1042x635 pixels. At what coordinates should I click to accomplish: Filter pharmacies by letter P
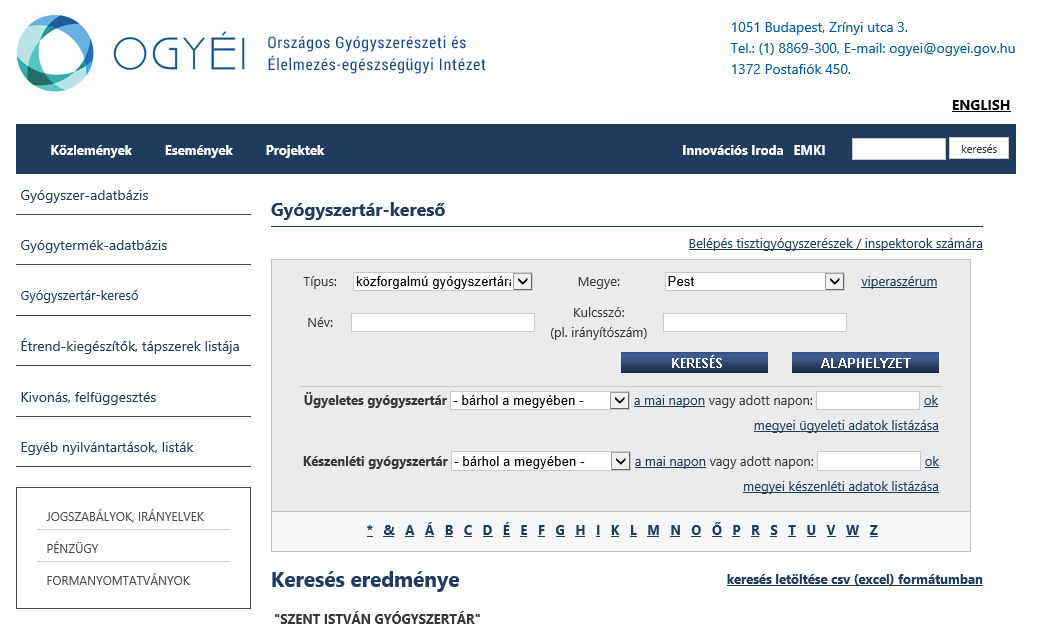point(736,530)
